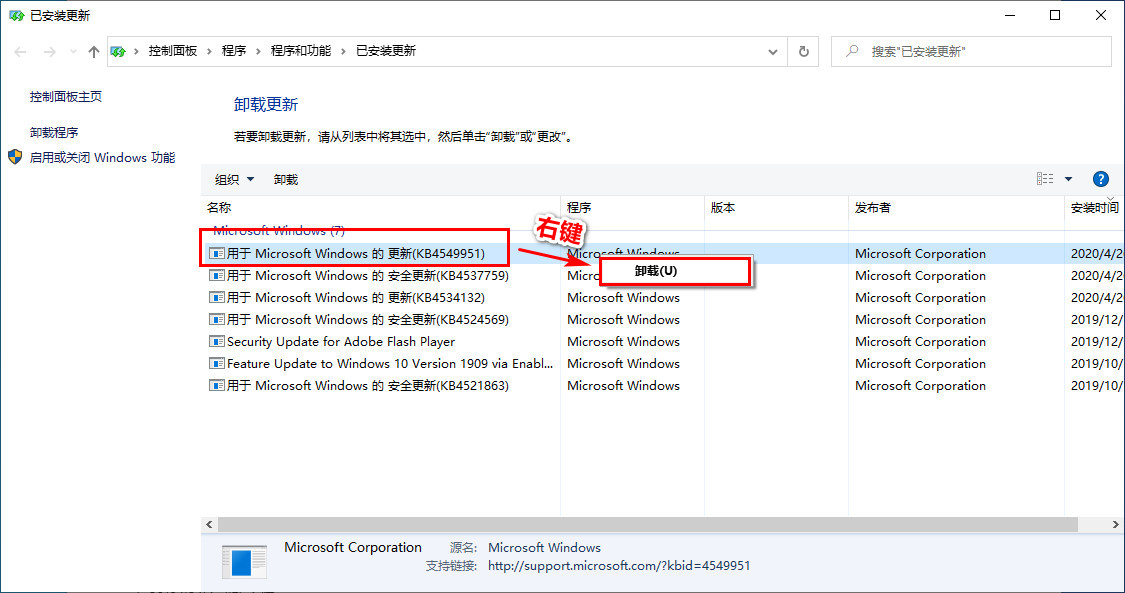The image size is (1125, 593).
Task: Click the icon of the KB4537759 row
Action: (216, 275)
